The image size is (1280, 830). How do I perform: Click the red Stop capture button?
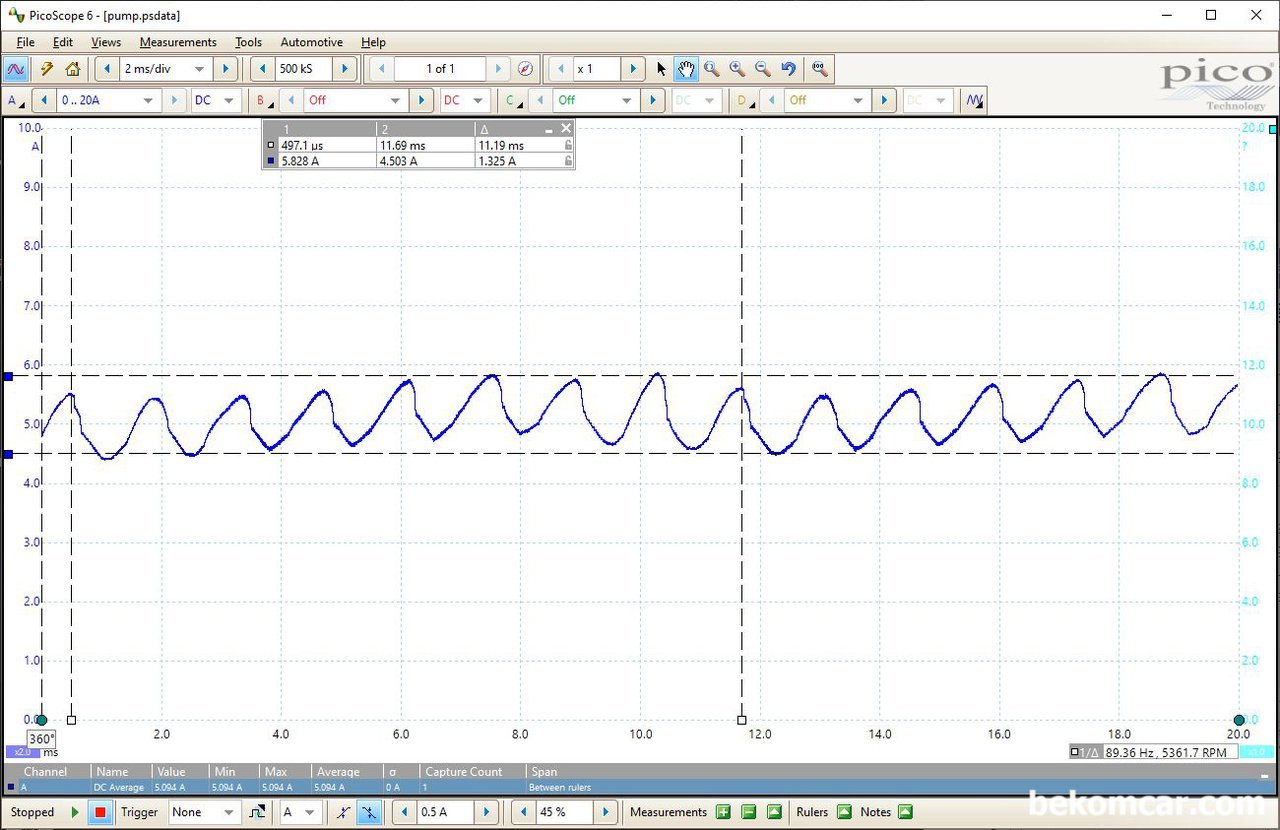[100, 812]
